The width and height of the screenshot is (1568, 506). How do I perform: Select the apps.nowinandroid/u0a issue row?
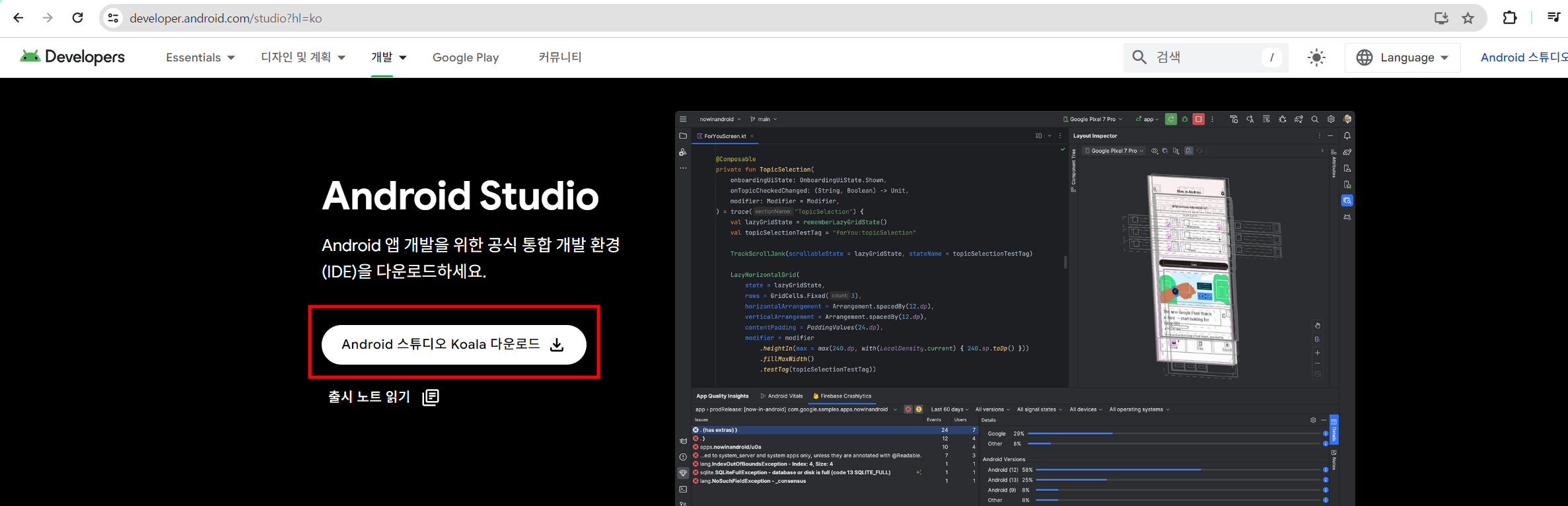pyautogui.click(x=834, y=447)
